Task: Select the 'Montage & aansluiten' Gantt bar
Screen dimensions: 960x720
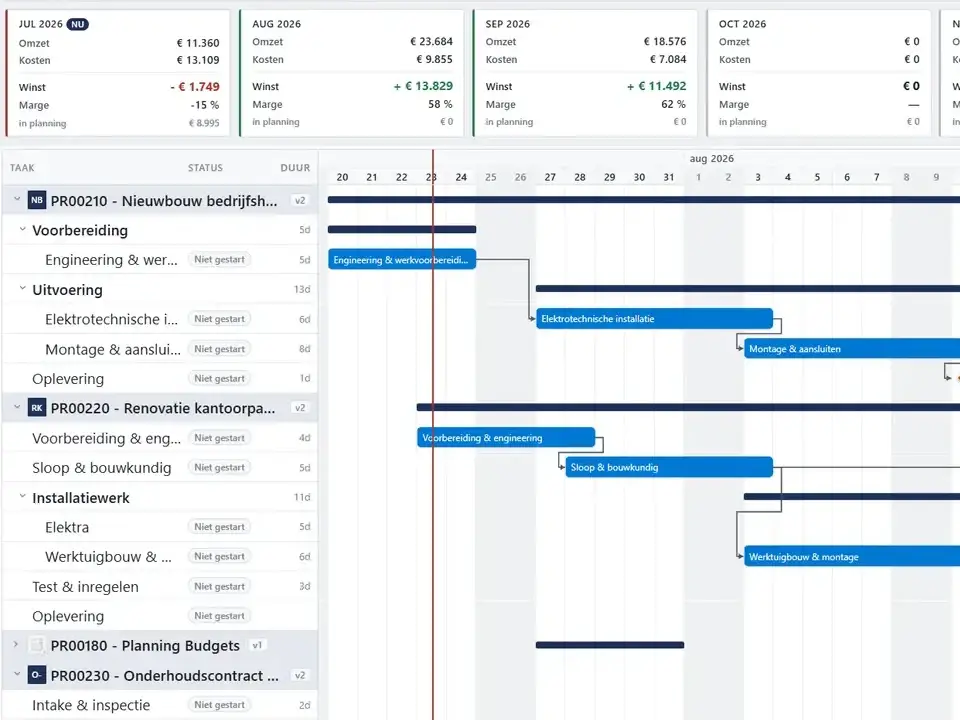Action: click(x=852, y=349)
